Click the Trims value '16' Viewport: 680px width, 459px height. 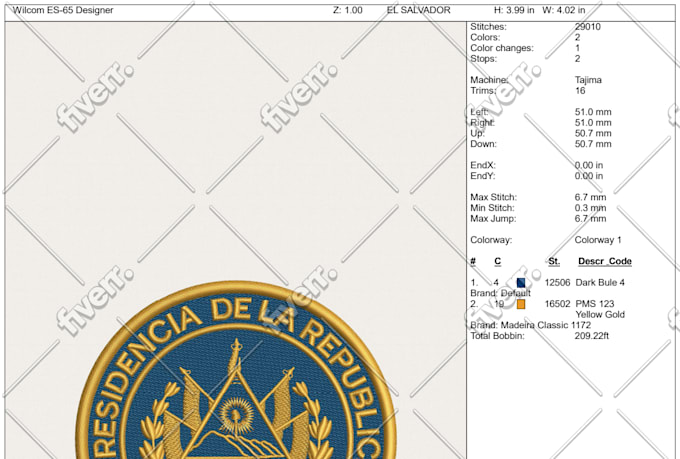coord(580,91)
